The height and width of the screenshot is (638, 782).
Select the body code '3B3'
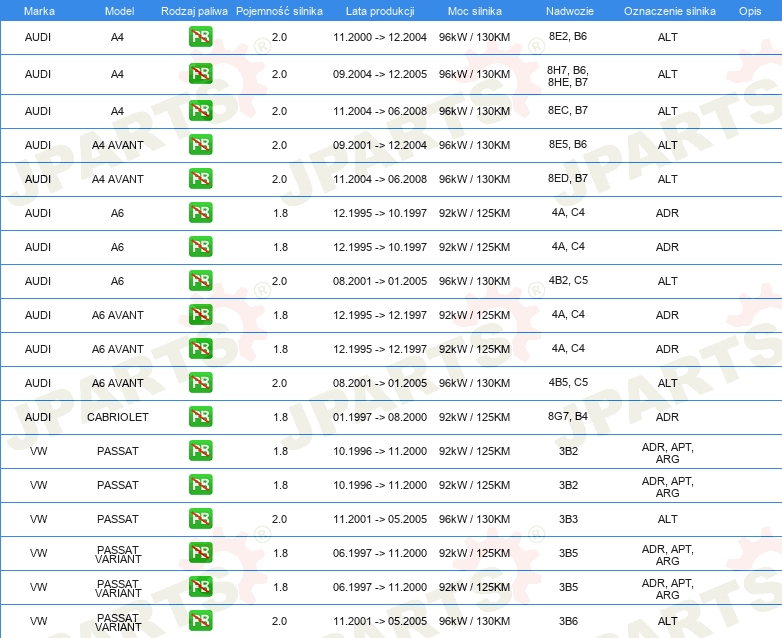[x=568, y=519]
